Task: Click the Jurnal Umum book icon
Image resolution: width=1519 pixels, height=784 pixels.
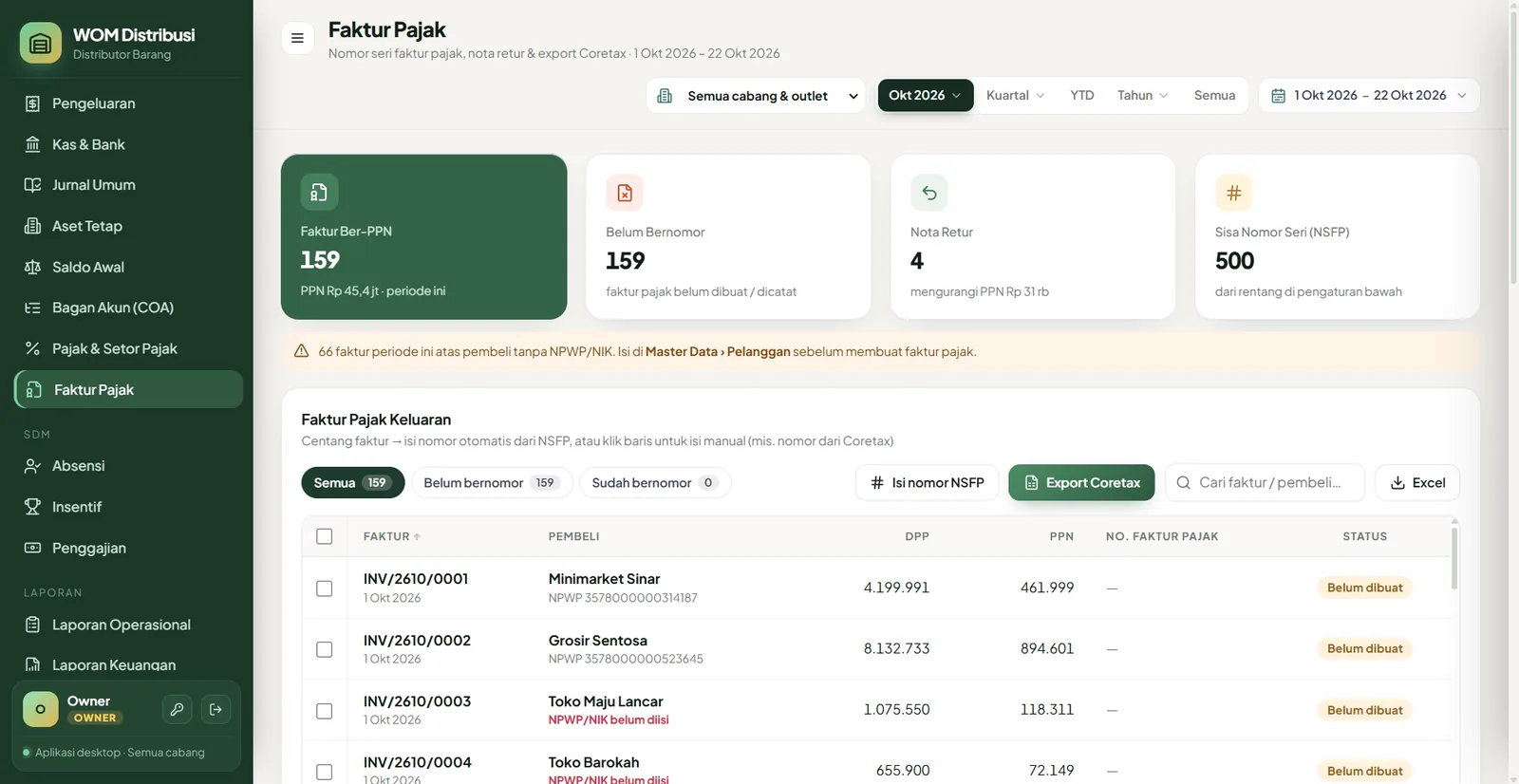Action: (x=32, y=185)
